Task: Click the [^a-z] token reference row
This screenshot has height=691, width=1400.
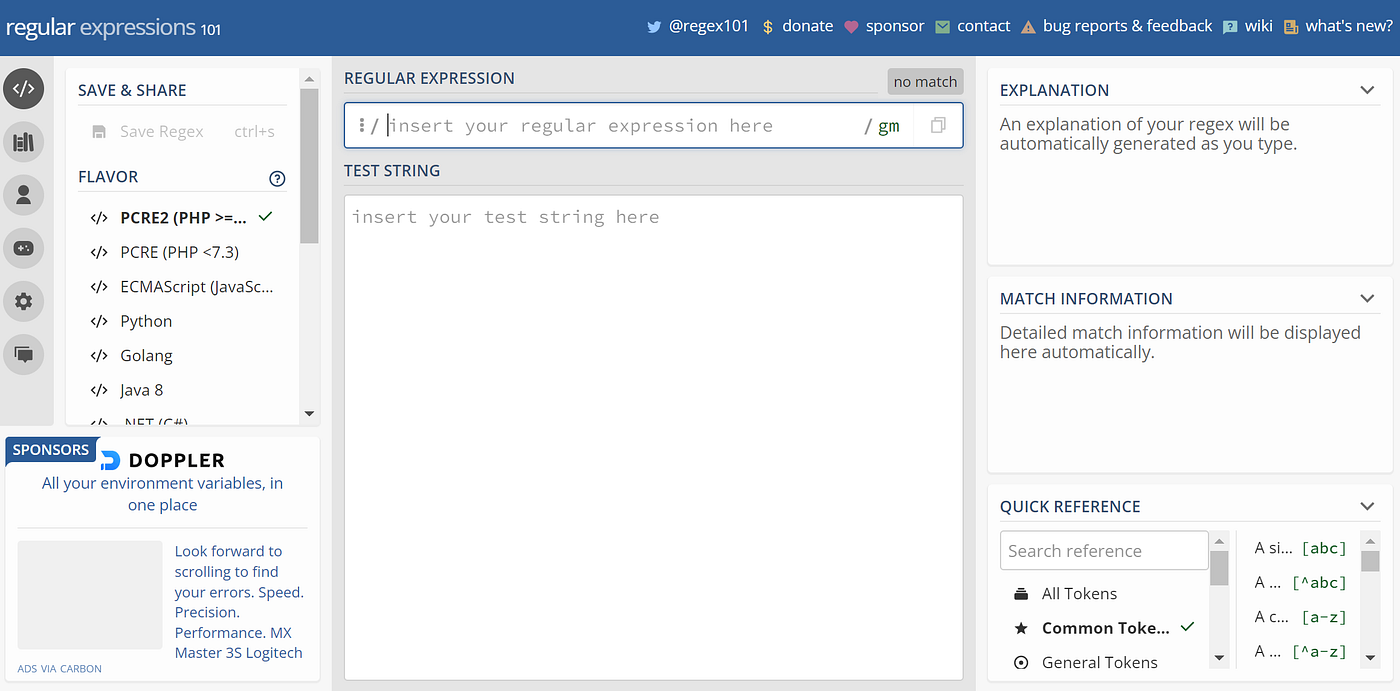Action: pyautogui.click(x=1301, y=652)
